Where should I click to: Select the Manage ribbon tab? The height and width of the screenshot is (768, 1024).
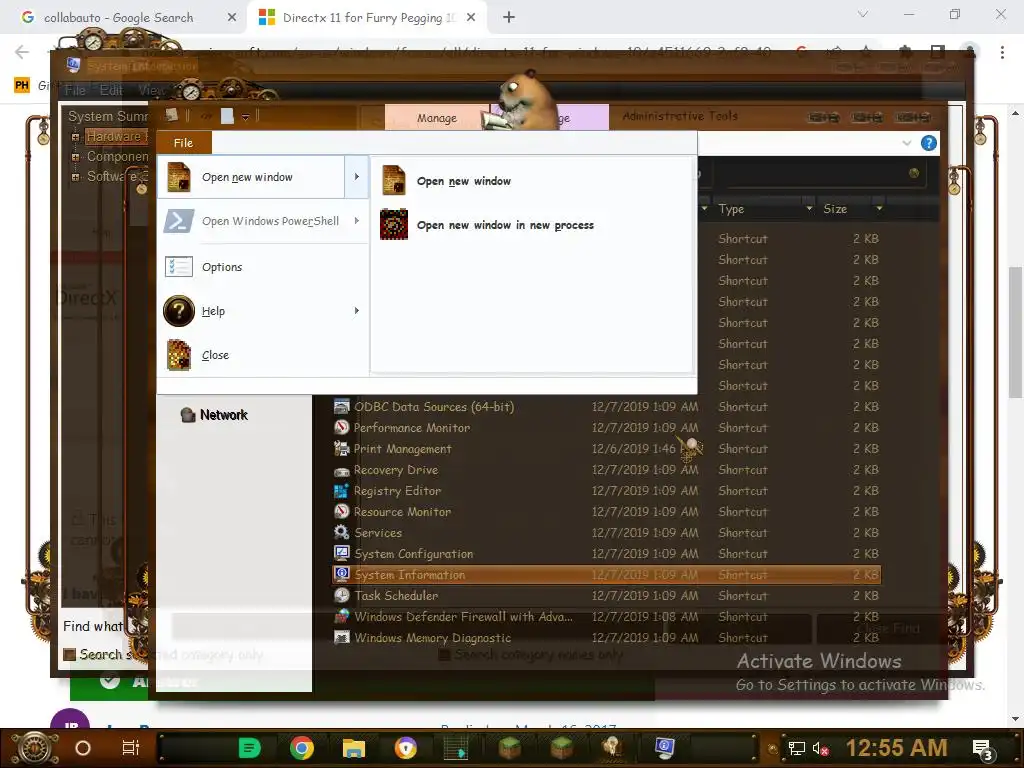437,118
